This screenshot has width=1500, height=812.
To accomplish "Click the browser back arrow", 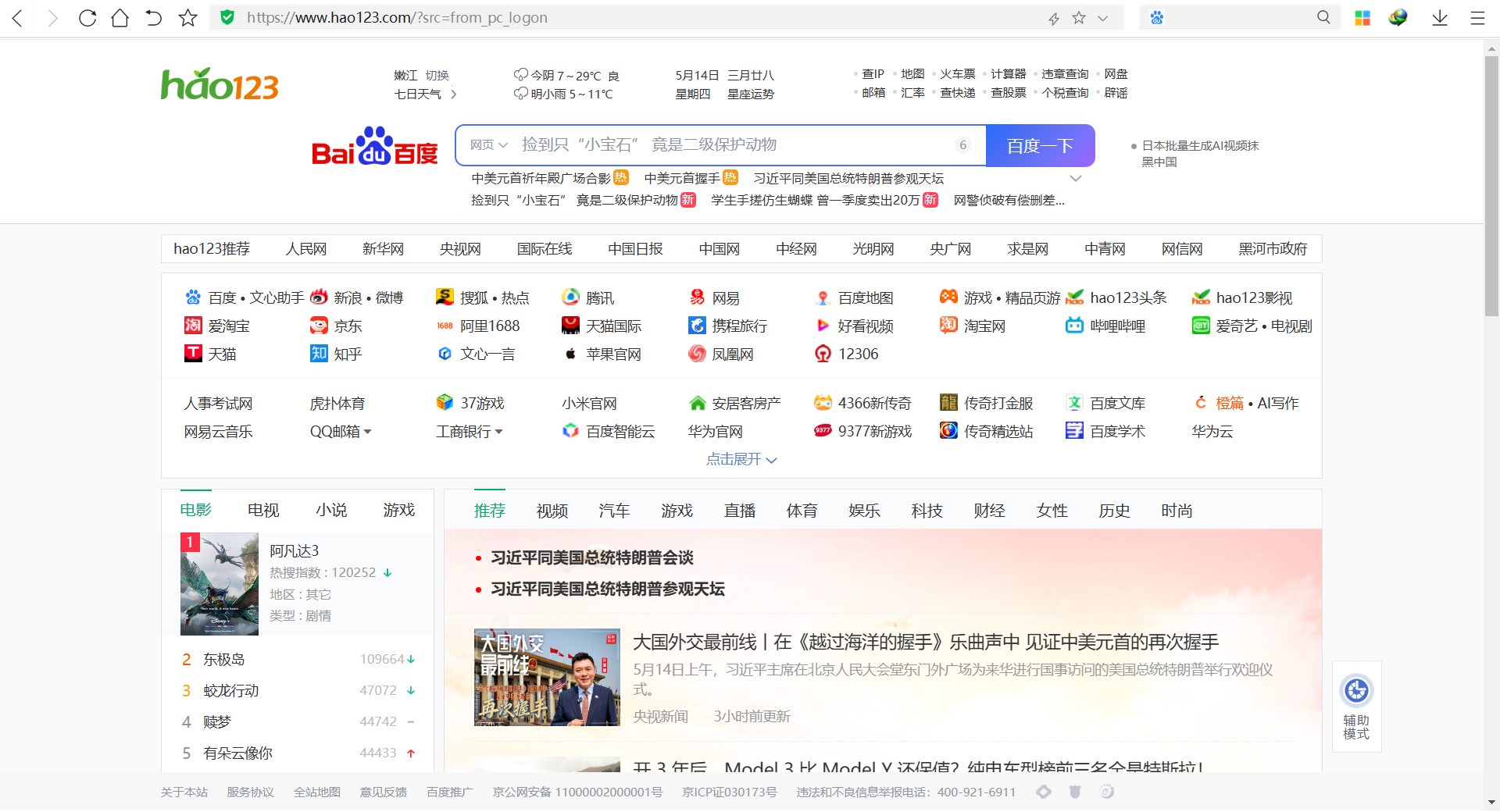I will (x=18, y=18).
